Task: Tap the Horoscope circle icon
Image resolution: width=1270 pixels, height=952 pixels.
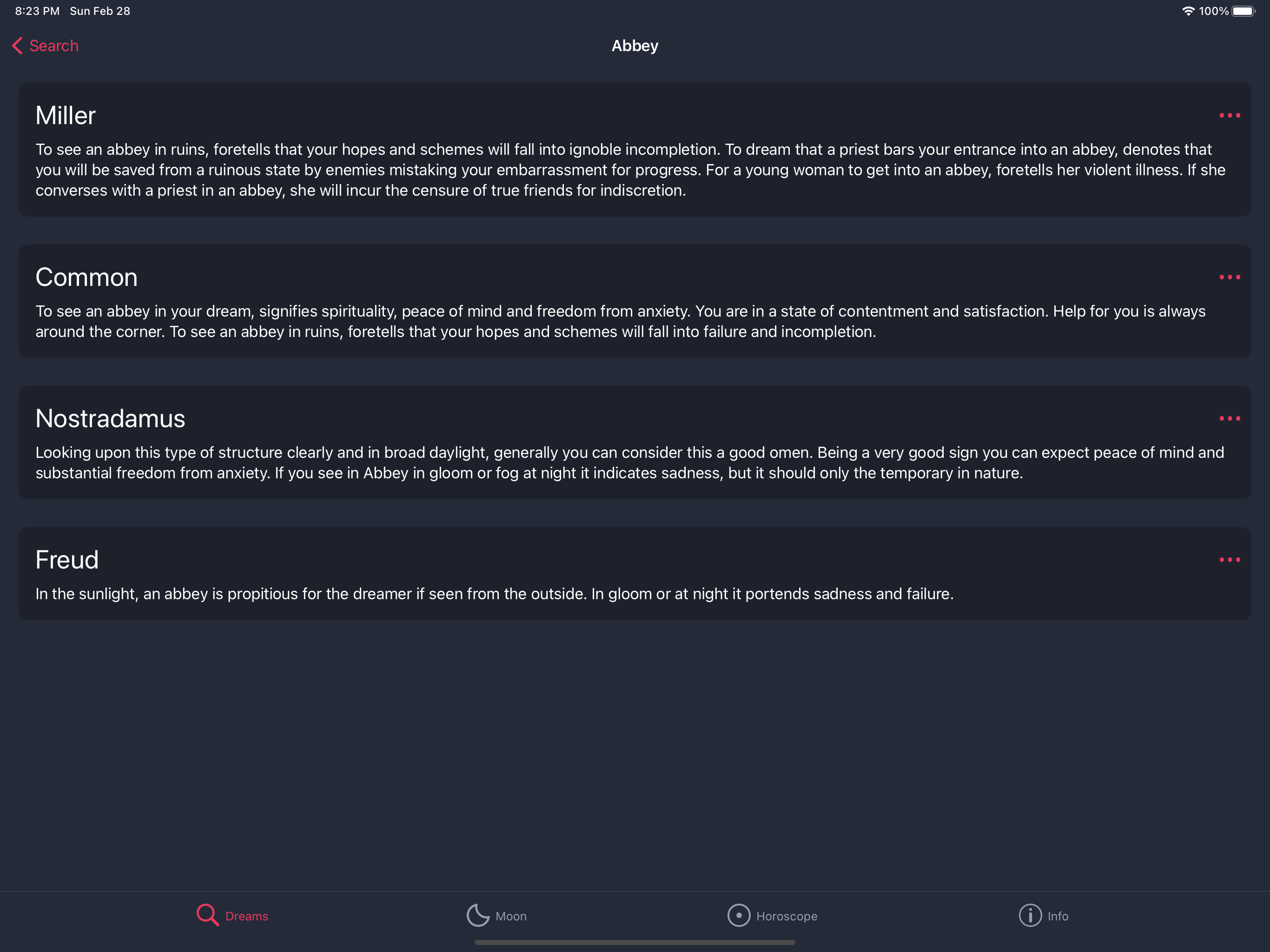Action: [x=738, y=915]
